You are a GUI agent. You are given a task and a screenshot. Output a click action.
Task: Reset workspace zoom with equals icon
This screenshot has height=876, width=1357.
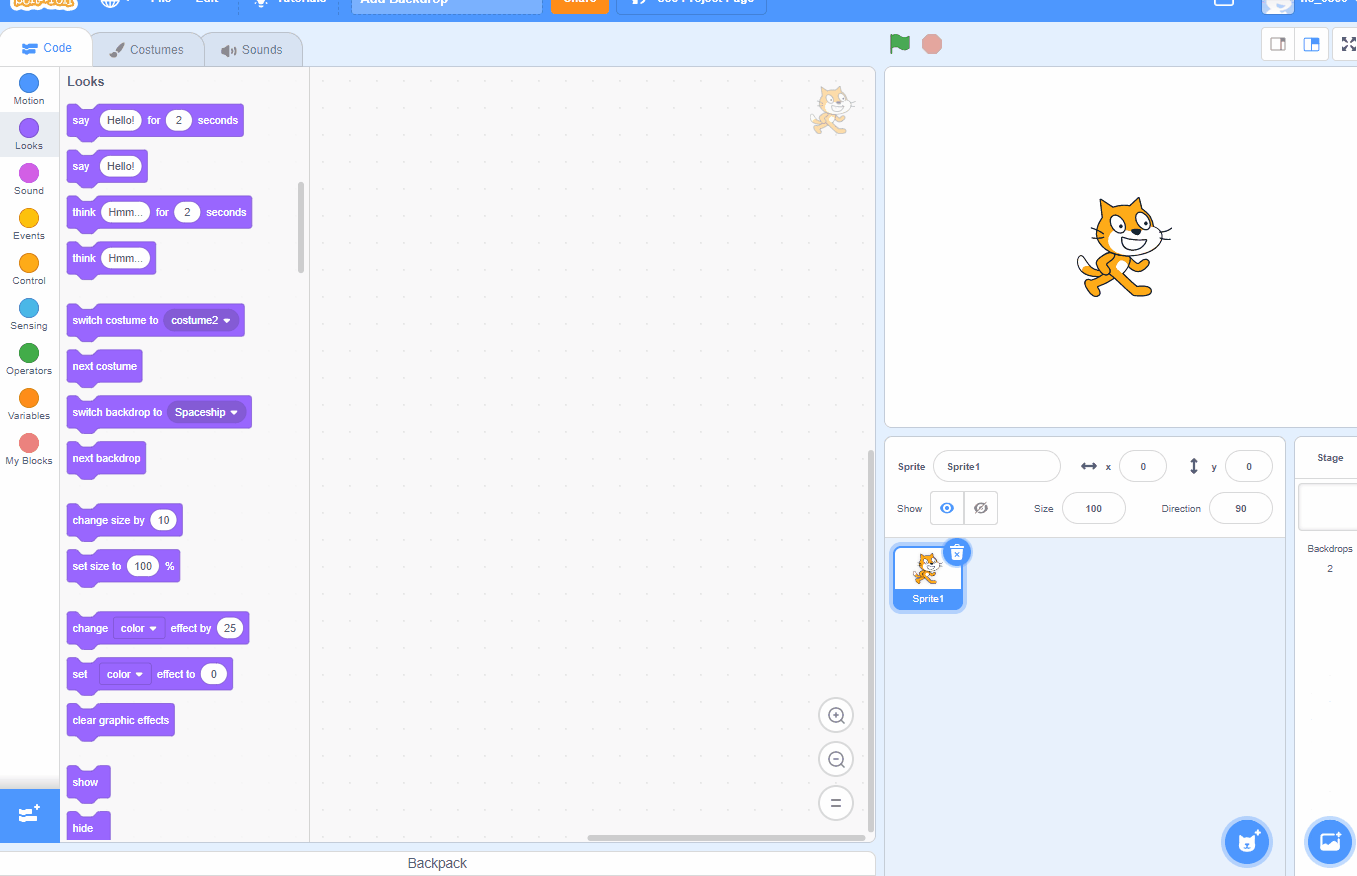(x=836, y=803)
